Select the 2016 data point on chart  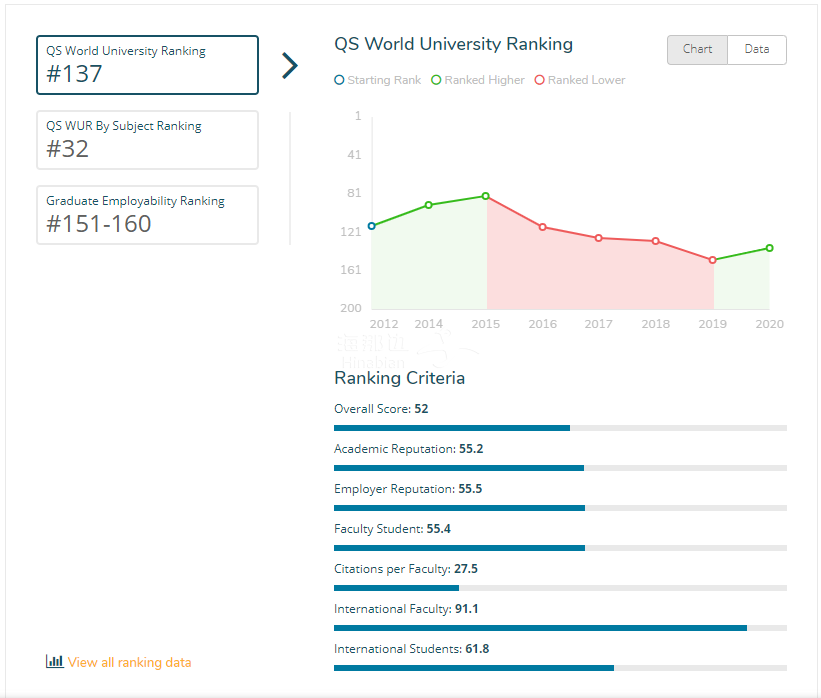543,227
